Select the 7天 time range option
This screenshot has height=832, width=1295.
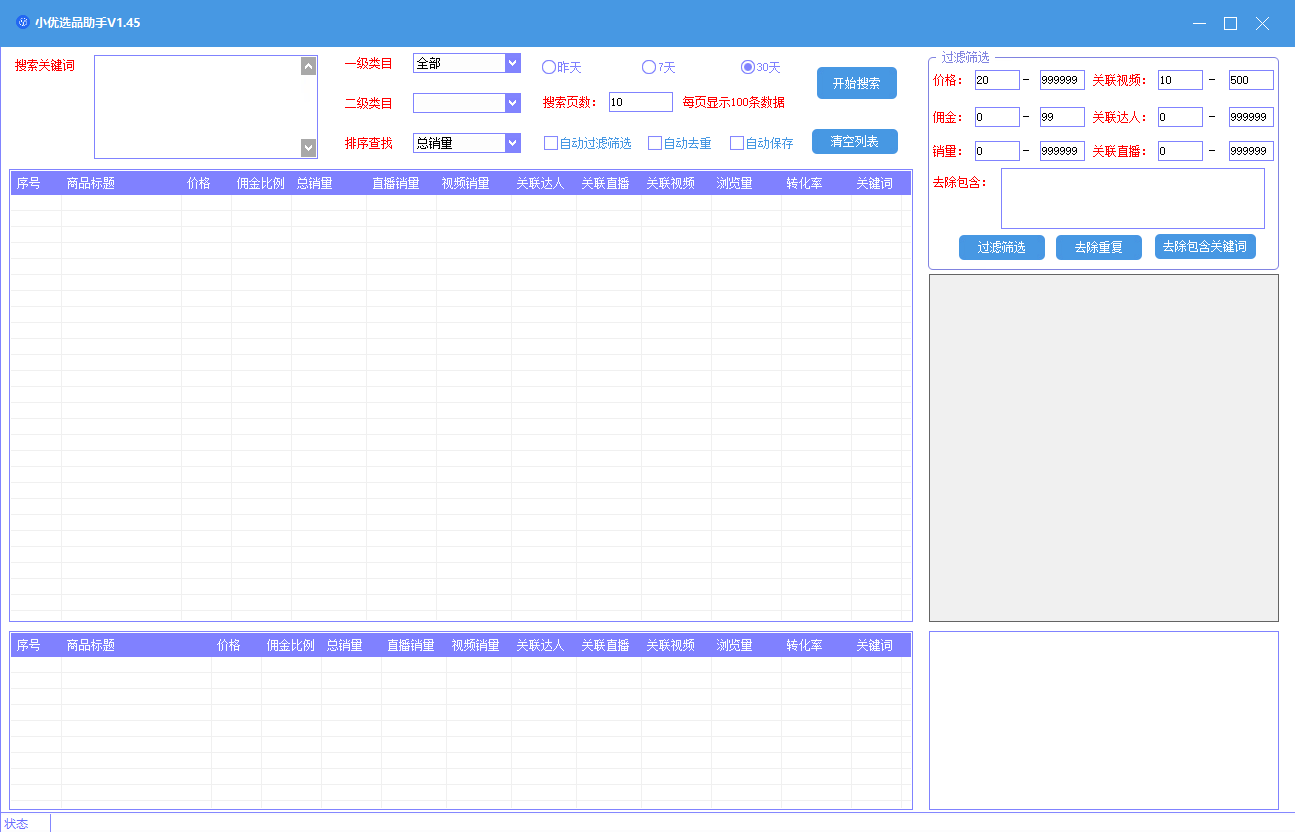(x=649, y=67)
